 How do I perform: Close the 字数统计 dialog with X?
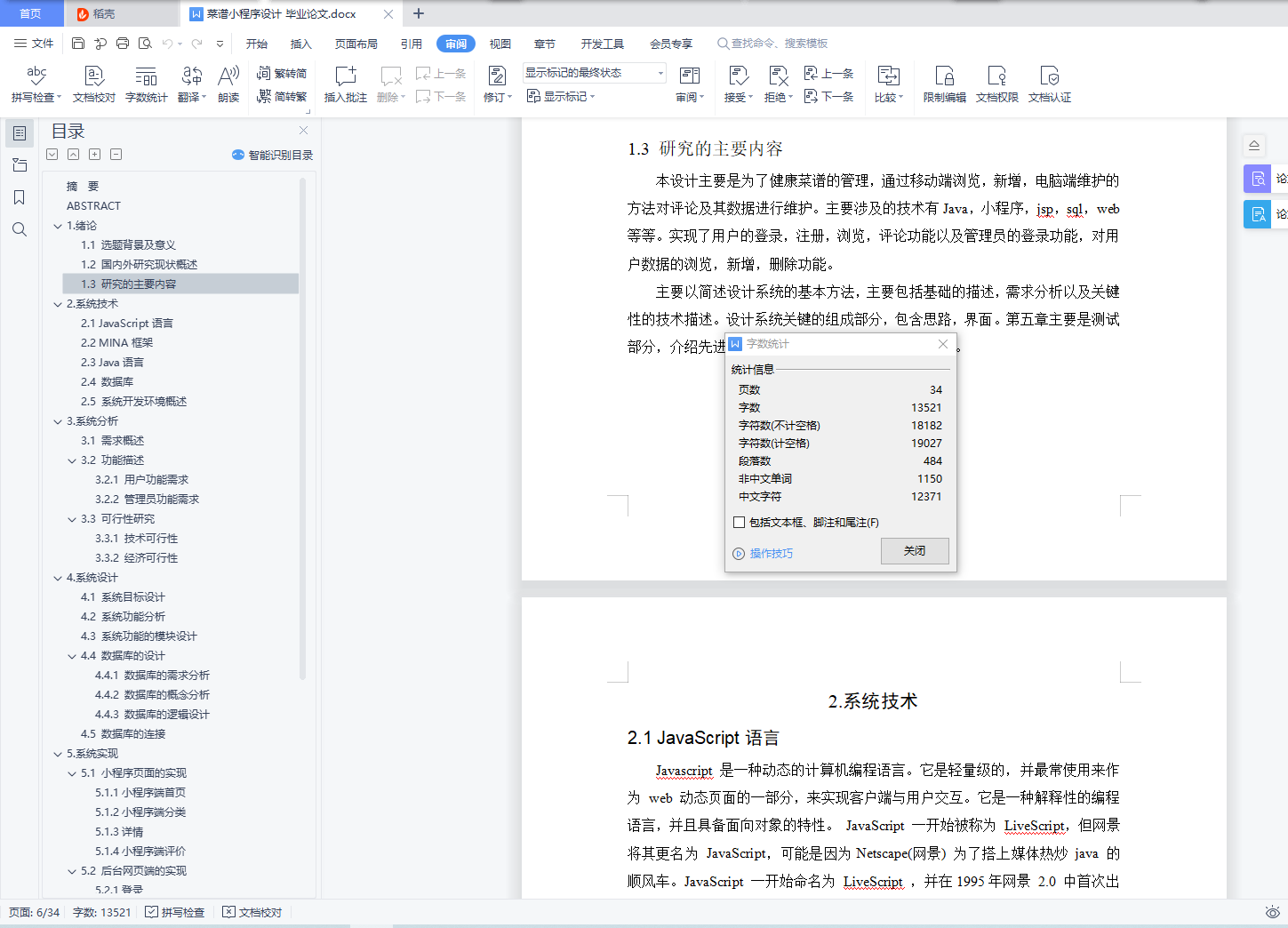click(943, 344)
